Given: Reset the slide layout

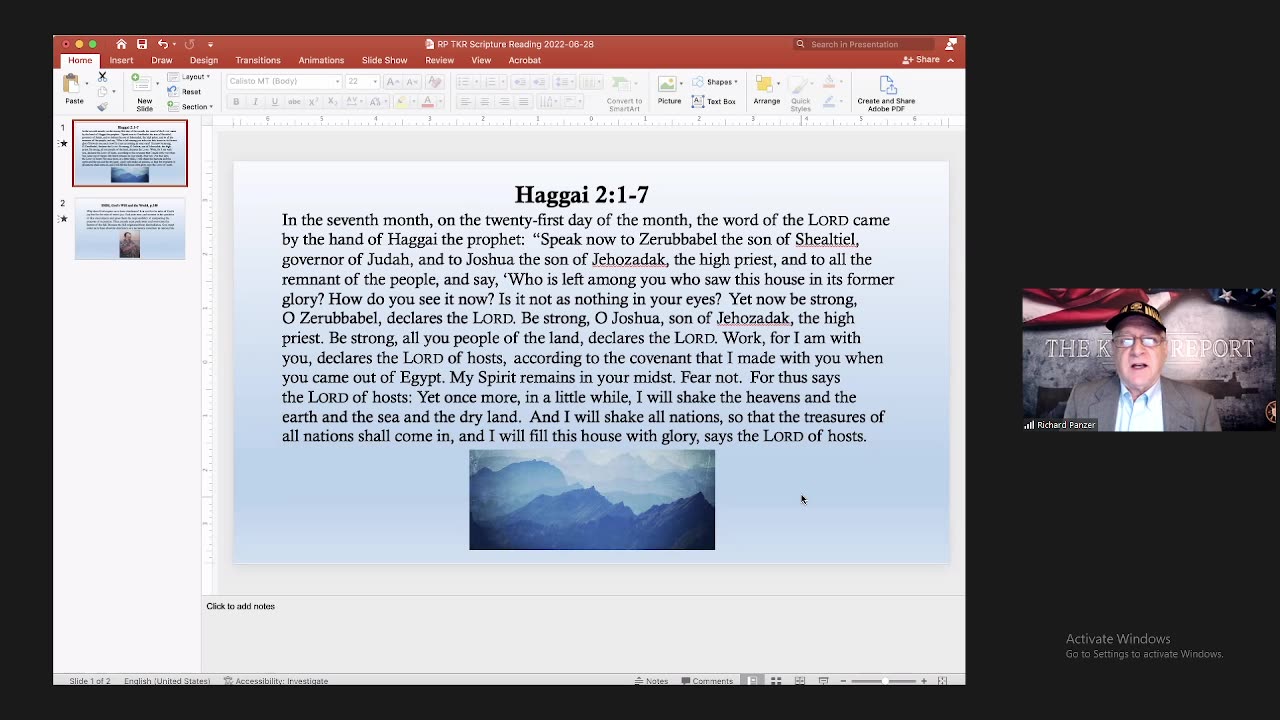Looking at the screenshot, I should (x=184, y=92).
